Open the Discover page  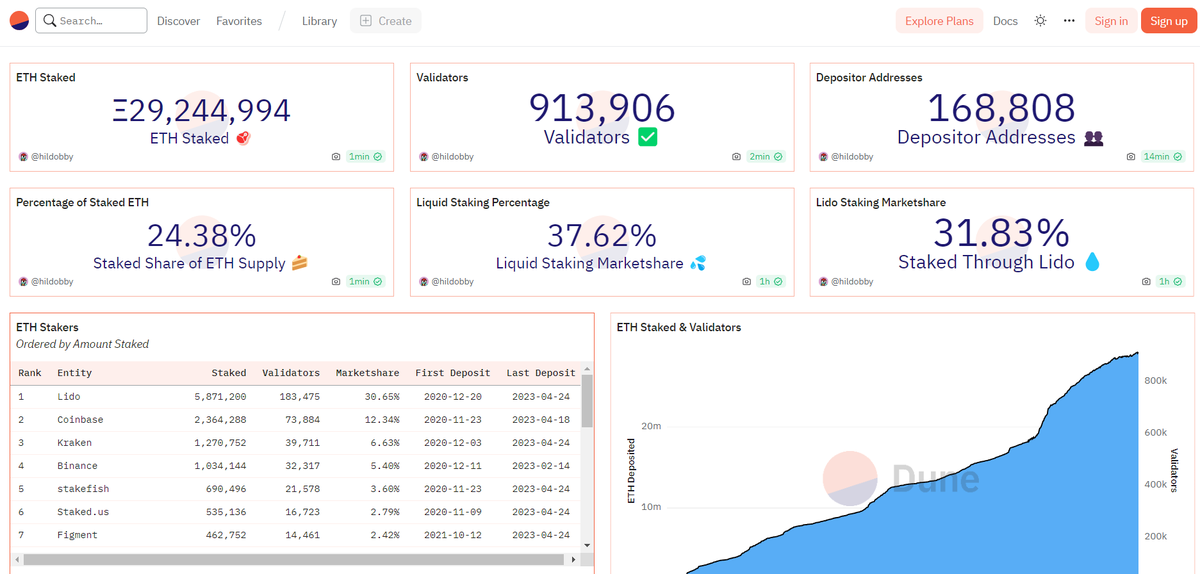178,21
